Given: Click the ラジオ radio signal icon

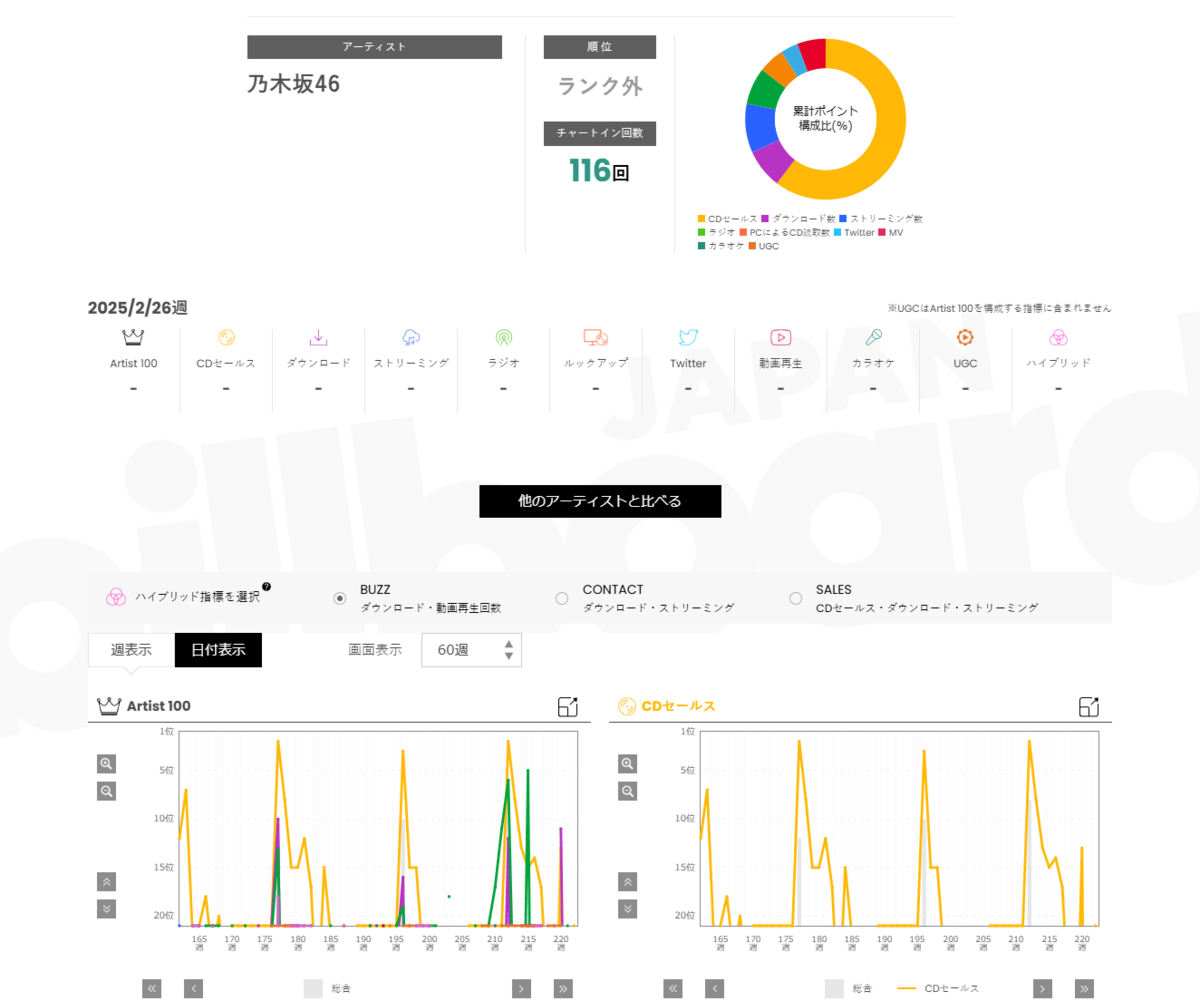Looking at the screenshot, I should pyautogui.click(x=503, y=337).
